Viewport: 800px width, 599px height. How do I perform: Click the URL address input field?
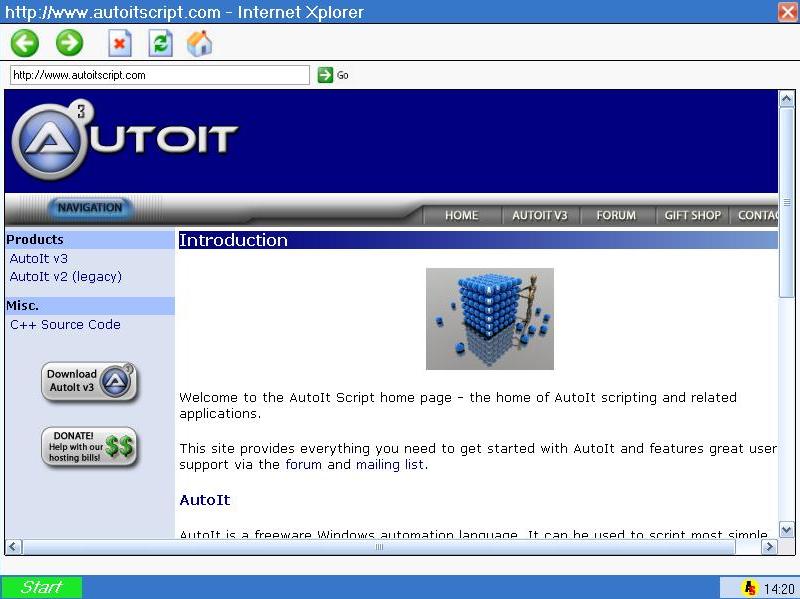click(160, 75)
